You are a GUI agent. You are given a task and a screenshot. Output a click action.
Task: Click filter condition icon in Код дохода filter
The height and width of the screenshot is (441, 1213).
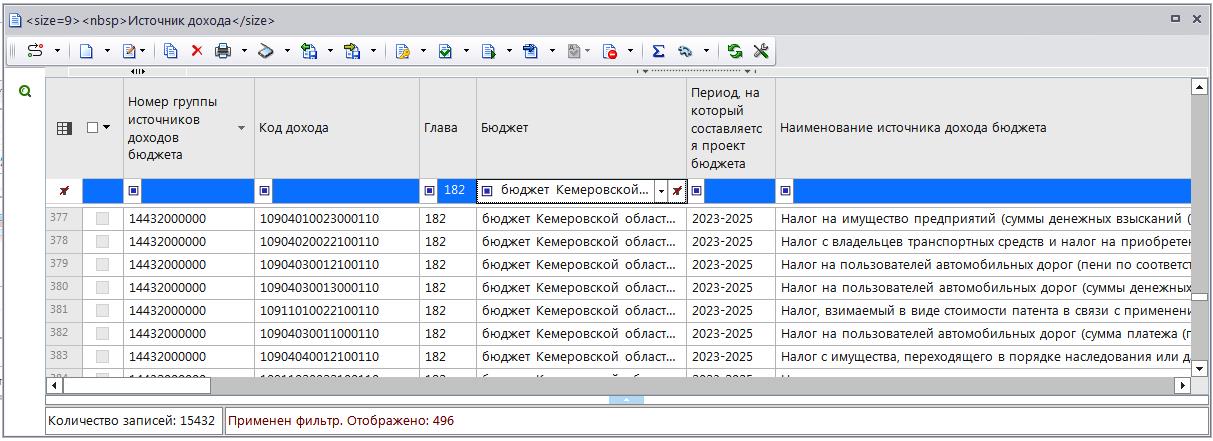266,190
